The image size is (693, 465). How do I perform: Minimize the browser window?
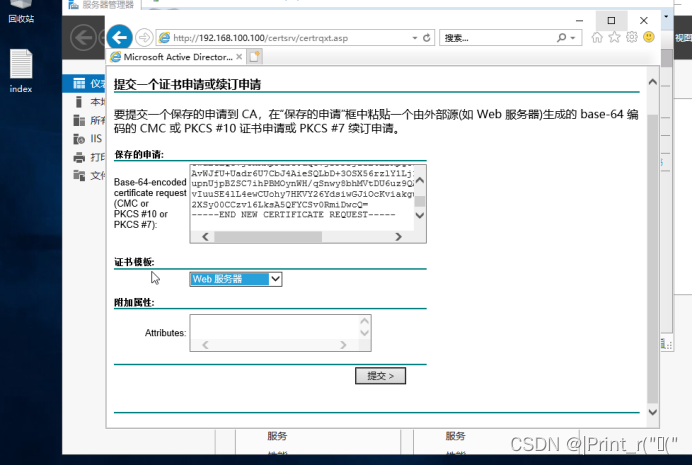coord(579,20)
